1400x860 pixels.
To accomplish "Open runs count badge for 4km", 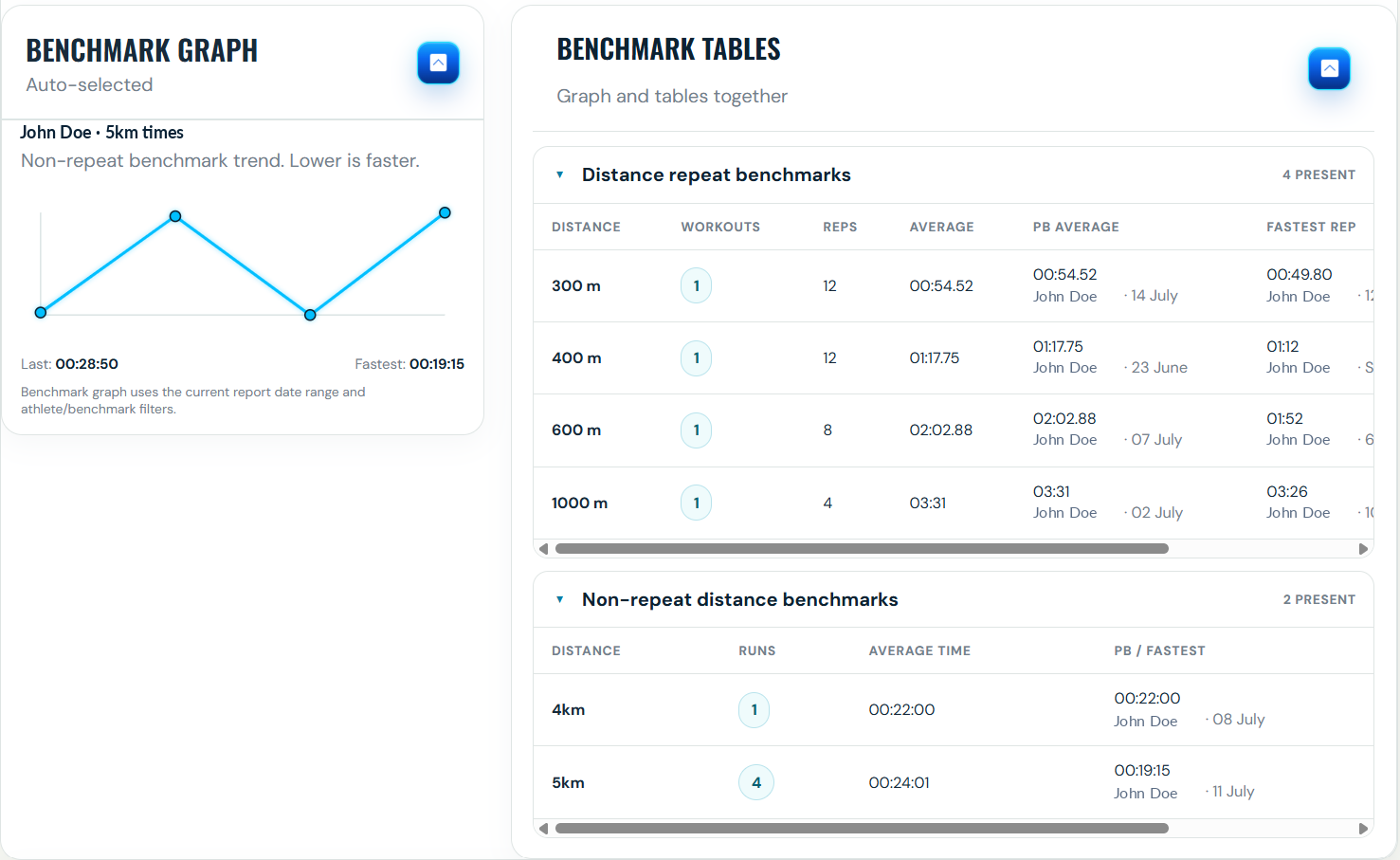I will 755,709.
